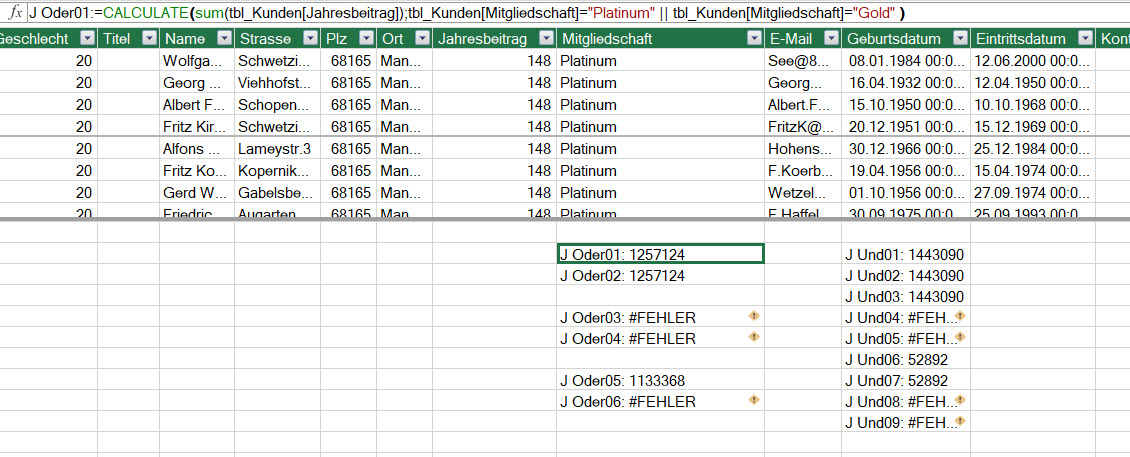Expand the Plz column filter arrow
Viewport: 1130px width, 457px height.
coord(365,39)
